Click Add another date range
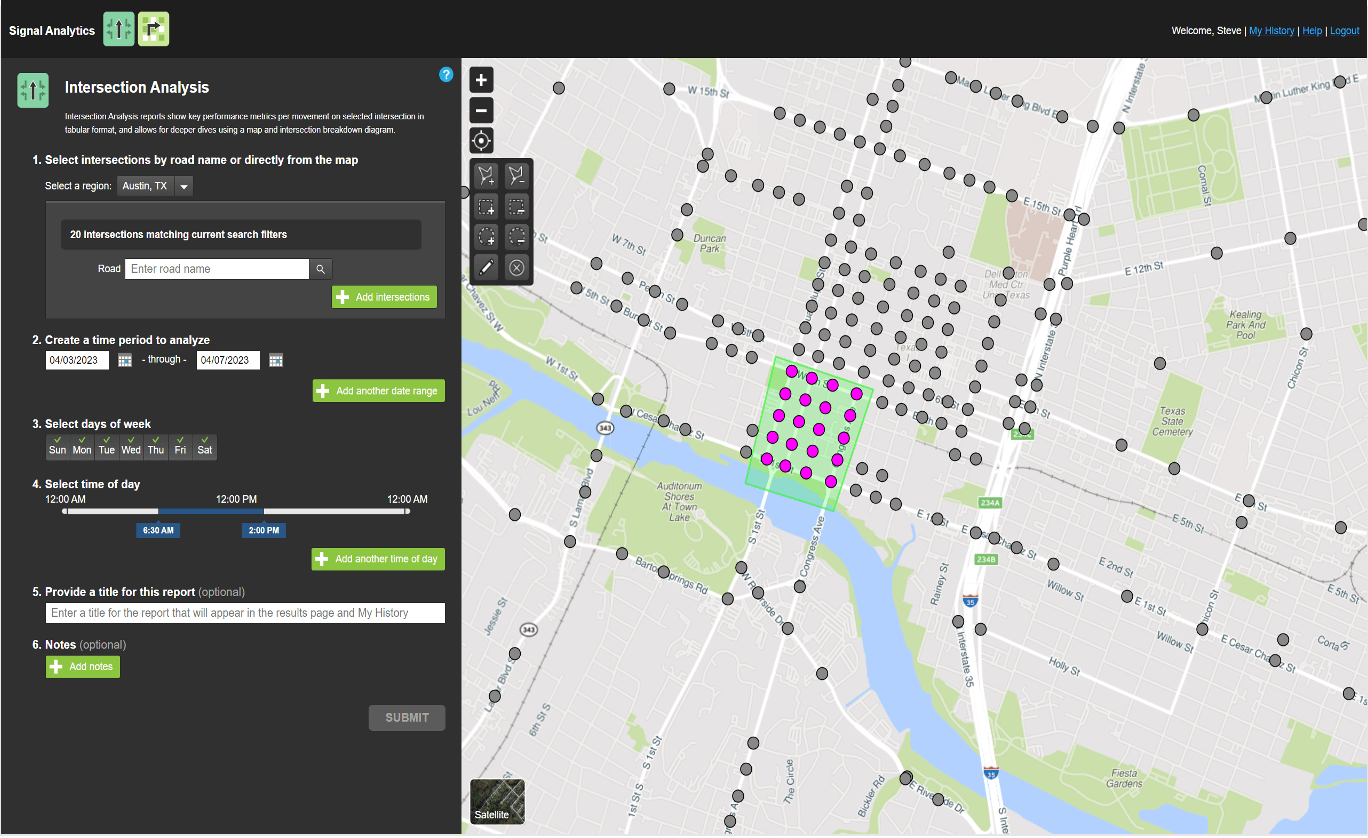Viewport: 1368px width, 838px height. click(x=379, y=391)
